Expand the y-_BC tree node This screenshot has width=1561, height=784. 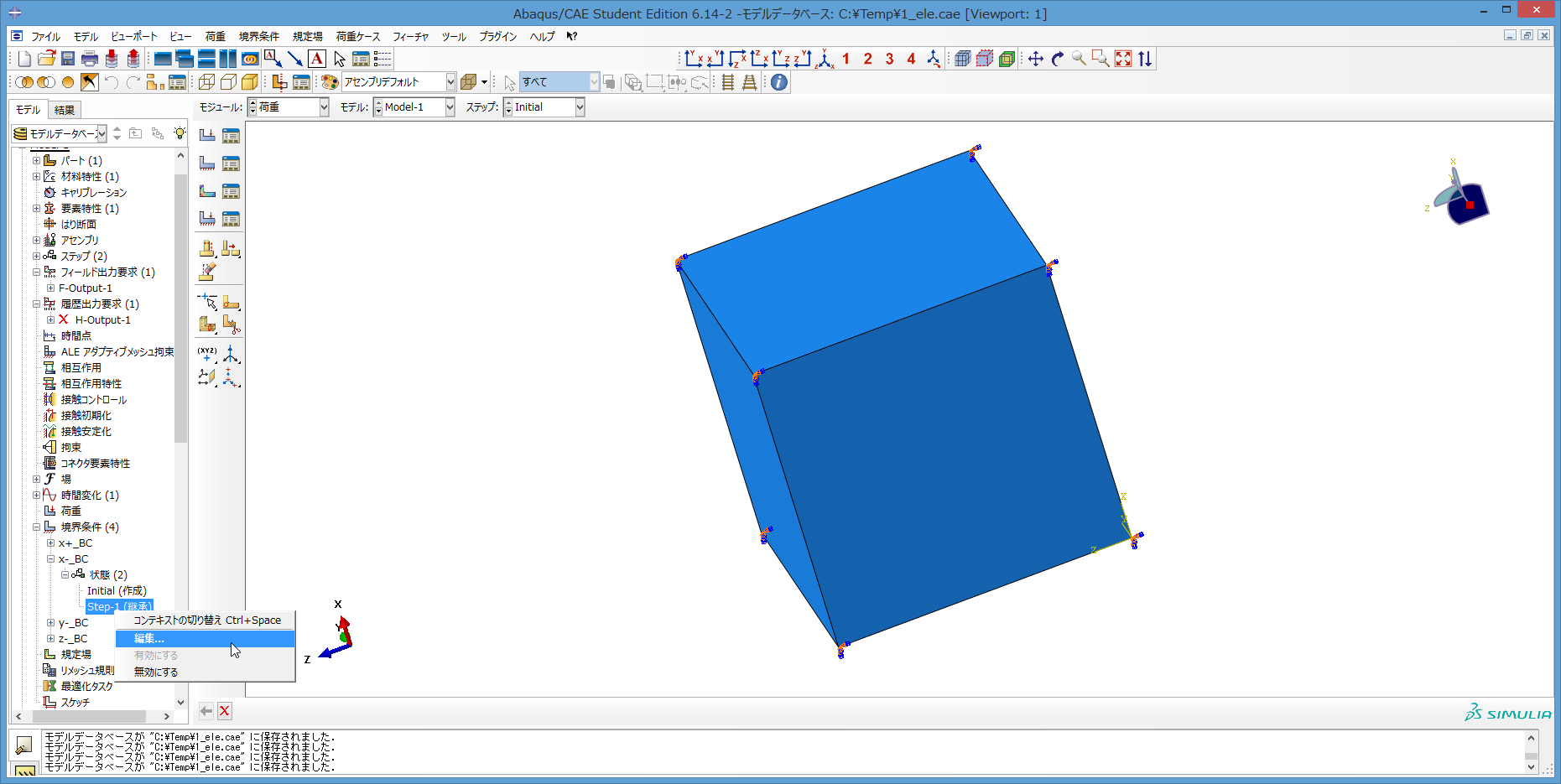tap(50, 623)
